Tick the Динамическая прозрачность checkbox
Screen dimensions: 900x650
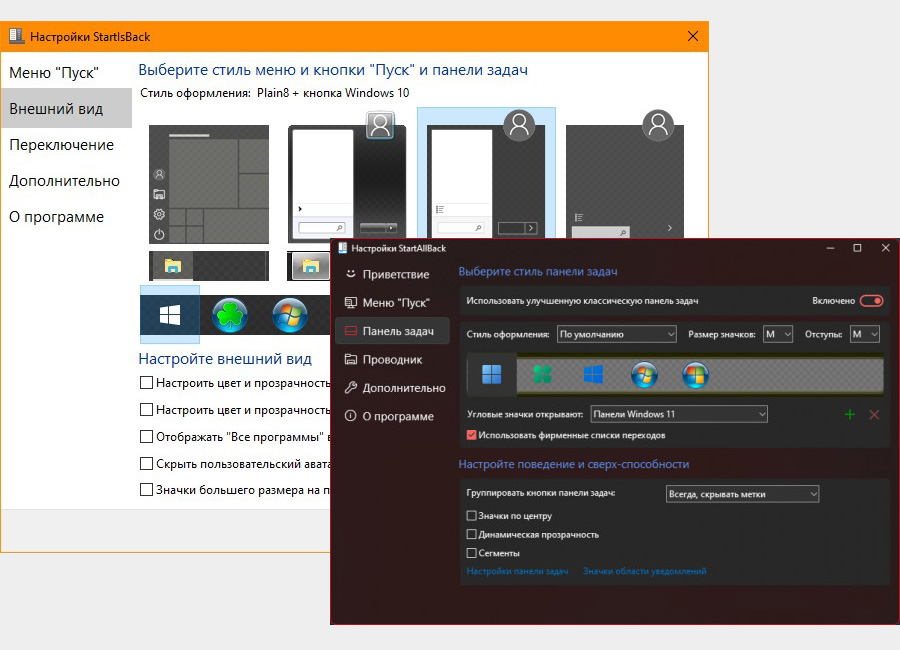pos(471,535)
